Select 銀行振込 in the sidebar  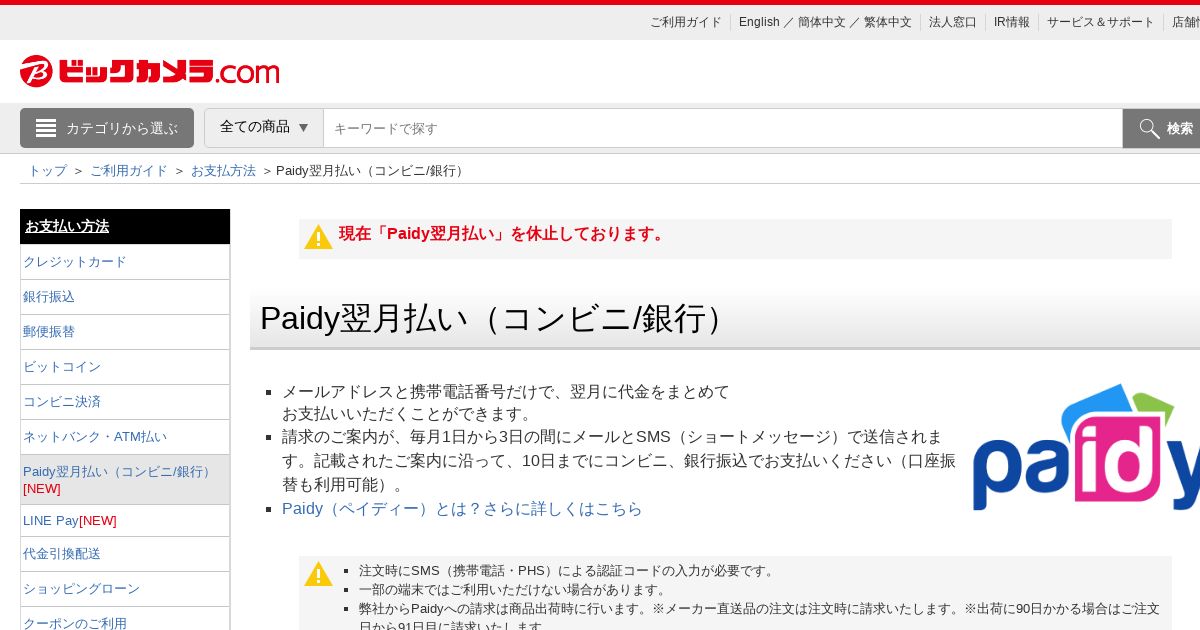(125, 297)
